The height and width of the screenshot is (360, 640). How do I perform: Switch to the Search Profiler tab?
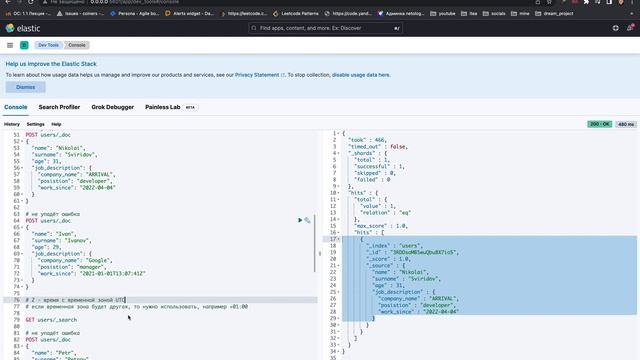(x=59, y=107)
